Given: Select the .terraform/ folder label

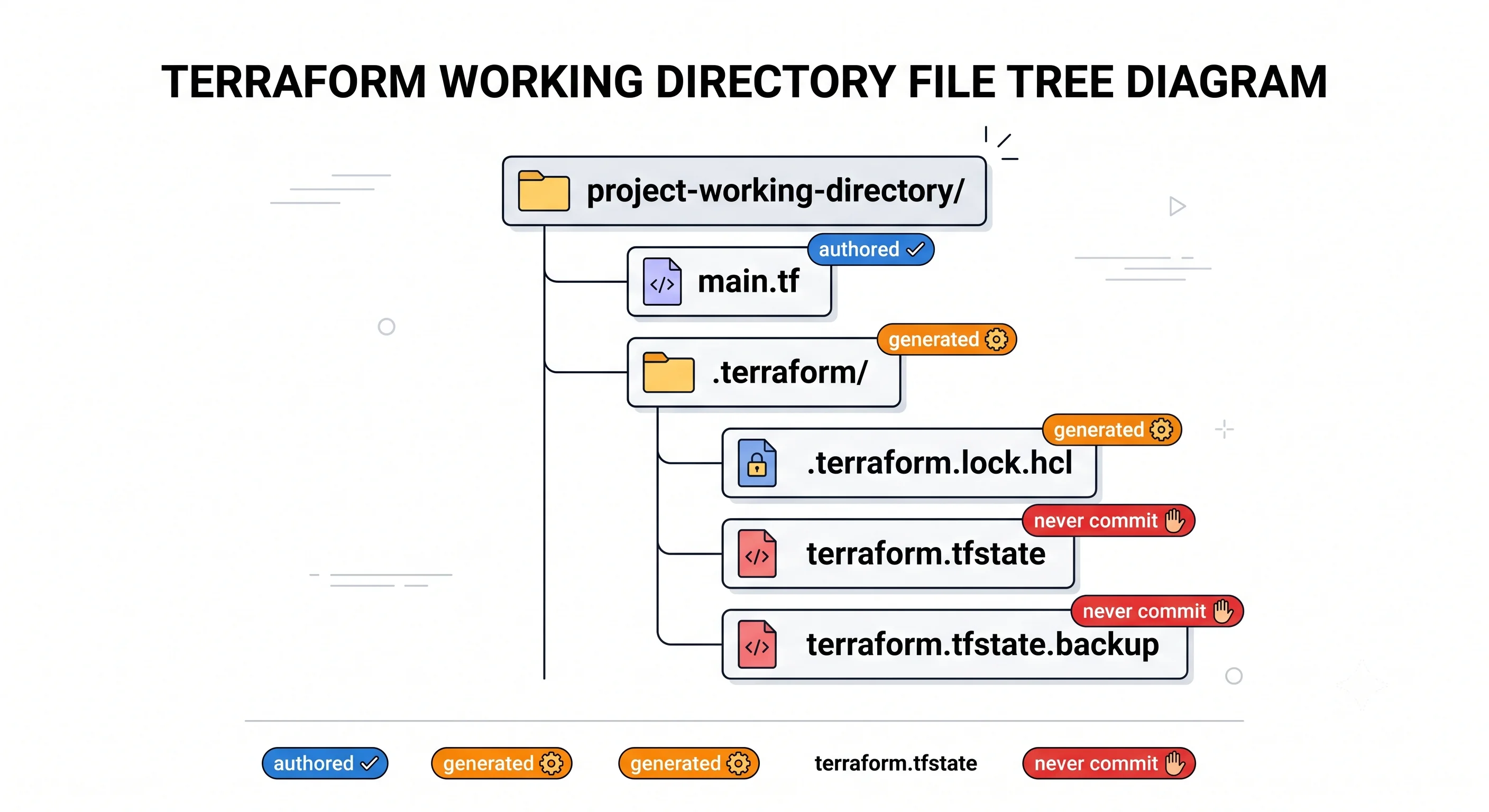Looking at the screenshot, I should pyautogui.click(x=789, y=372).
